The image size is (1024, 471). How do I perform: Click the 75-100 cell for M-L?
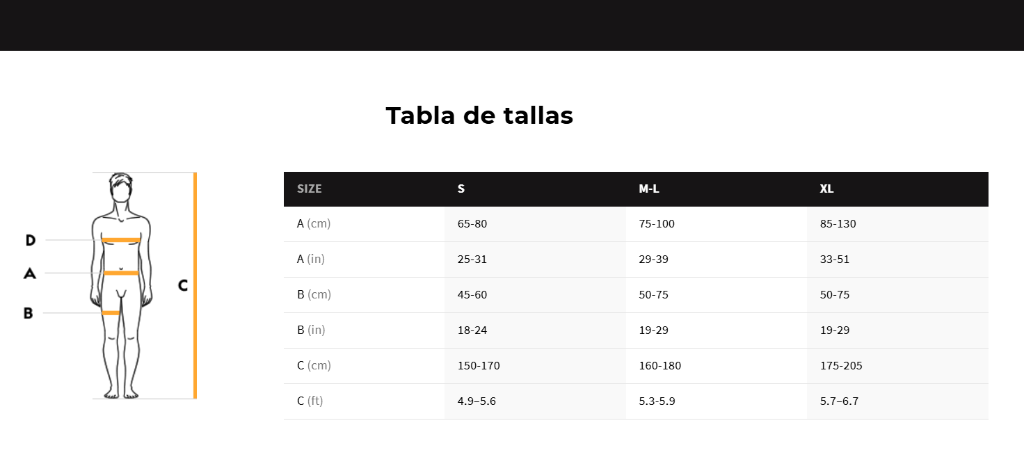click(x=656, y=224)
